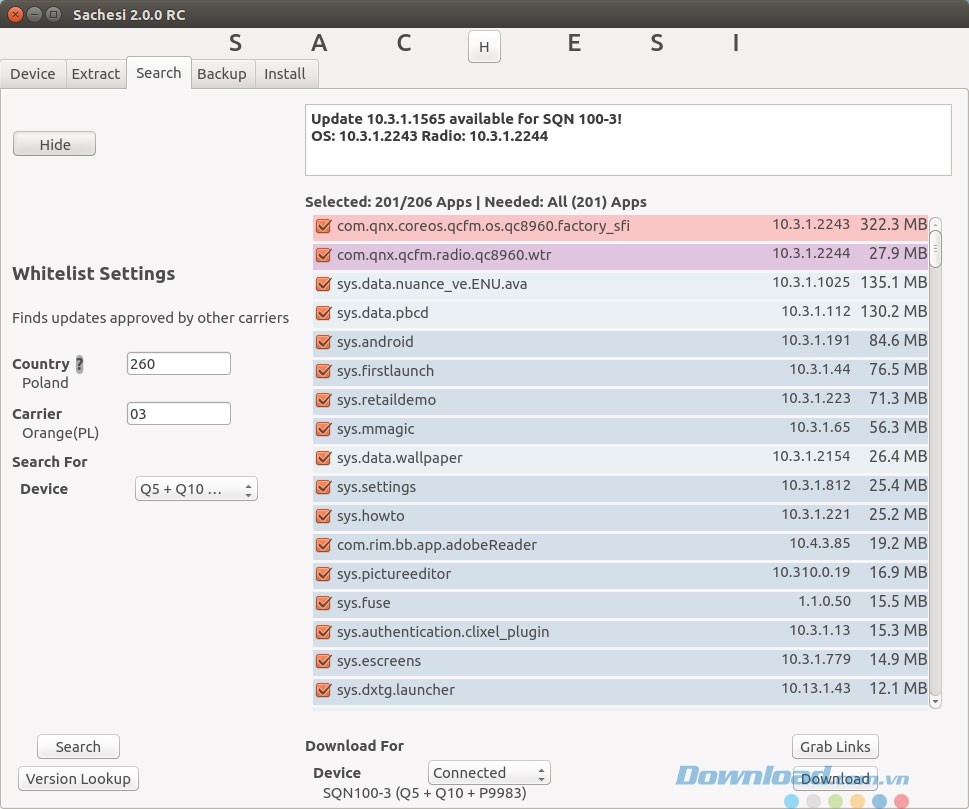The width and height of the screenshot is (969, 809).
Task: Toggle the sys.firstlaunch checkbox
Action: tap(323, 371)
